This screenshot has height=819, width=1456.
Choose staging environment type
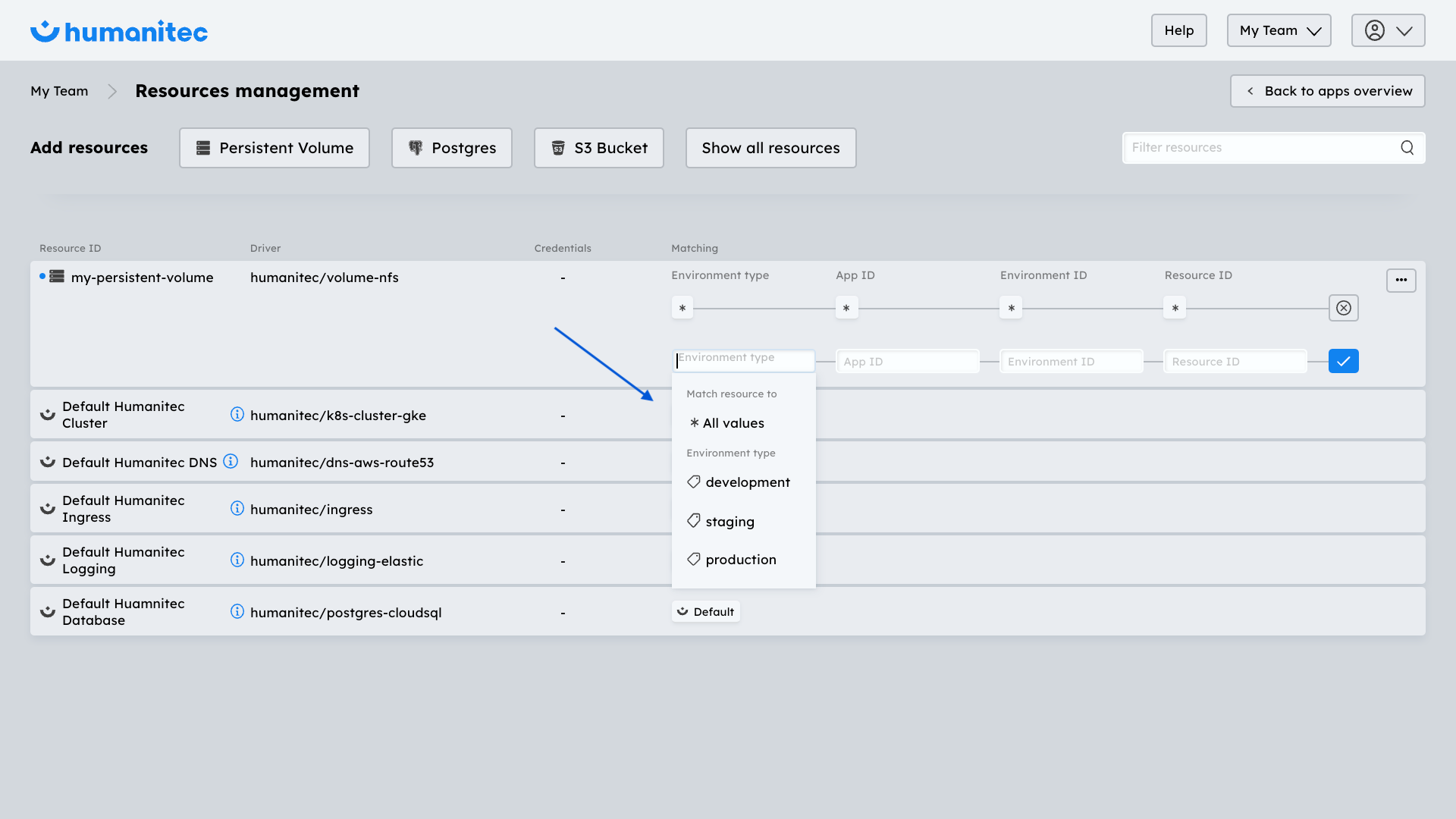point(744,522)
